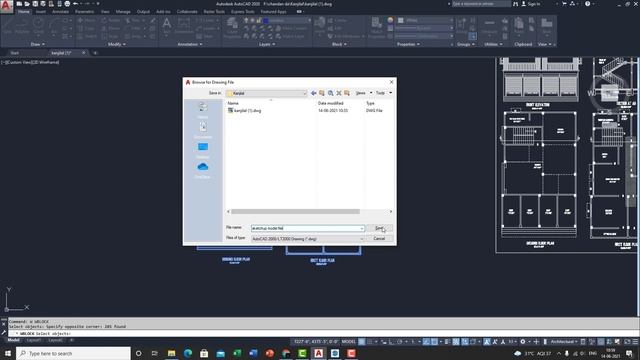Open the Views dropdown in dialog
640x360 pixels.
(x=364, y=93)
